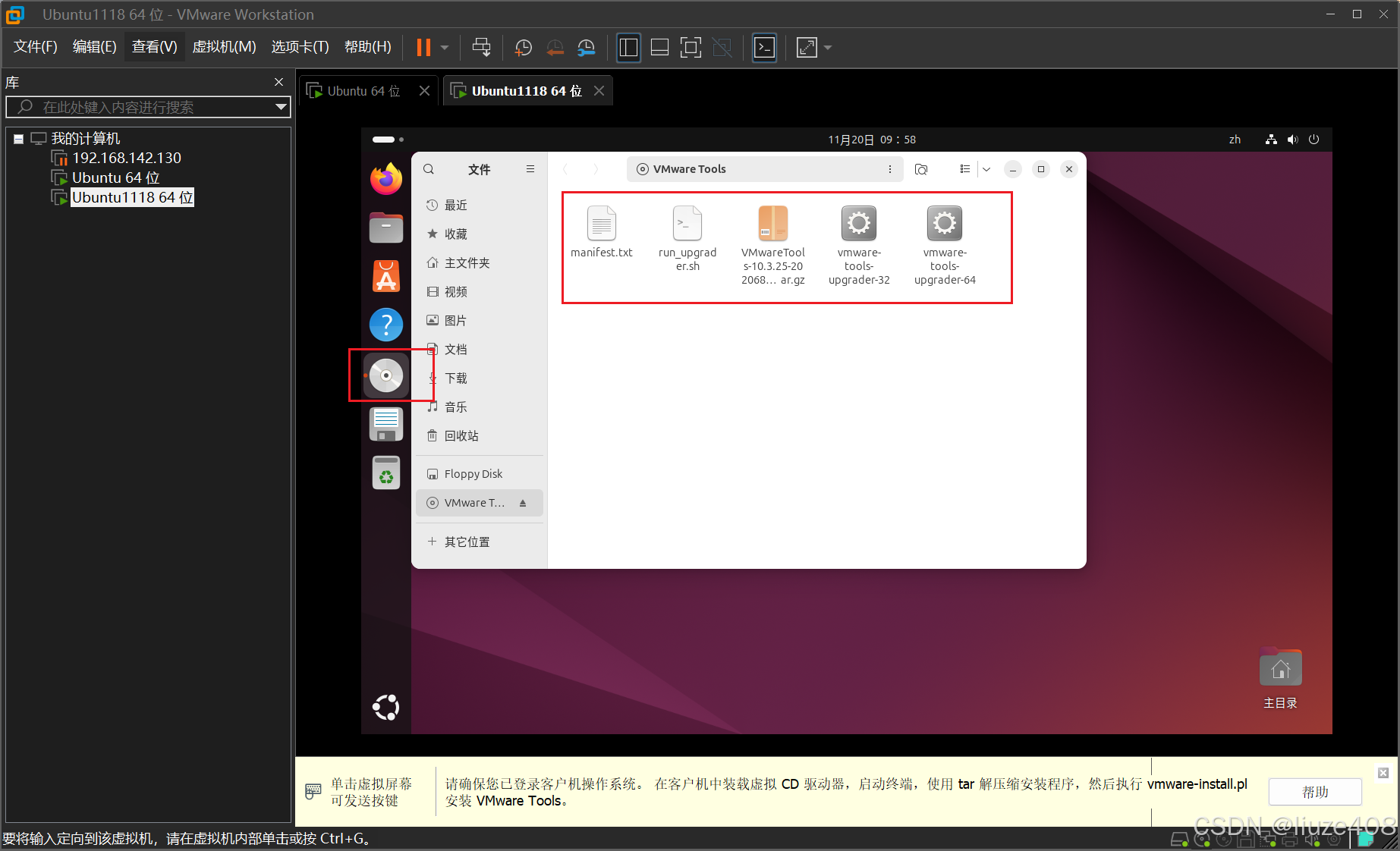Open the 帮助(H) menu
The image size is (1400, 851).
pyautogui.click(x=367, y=47)
